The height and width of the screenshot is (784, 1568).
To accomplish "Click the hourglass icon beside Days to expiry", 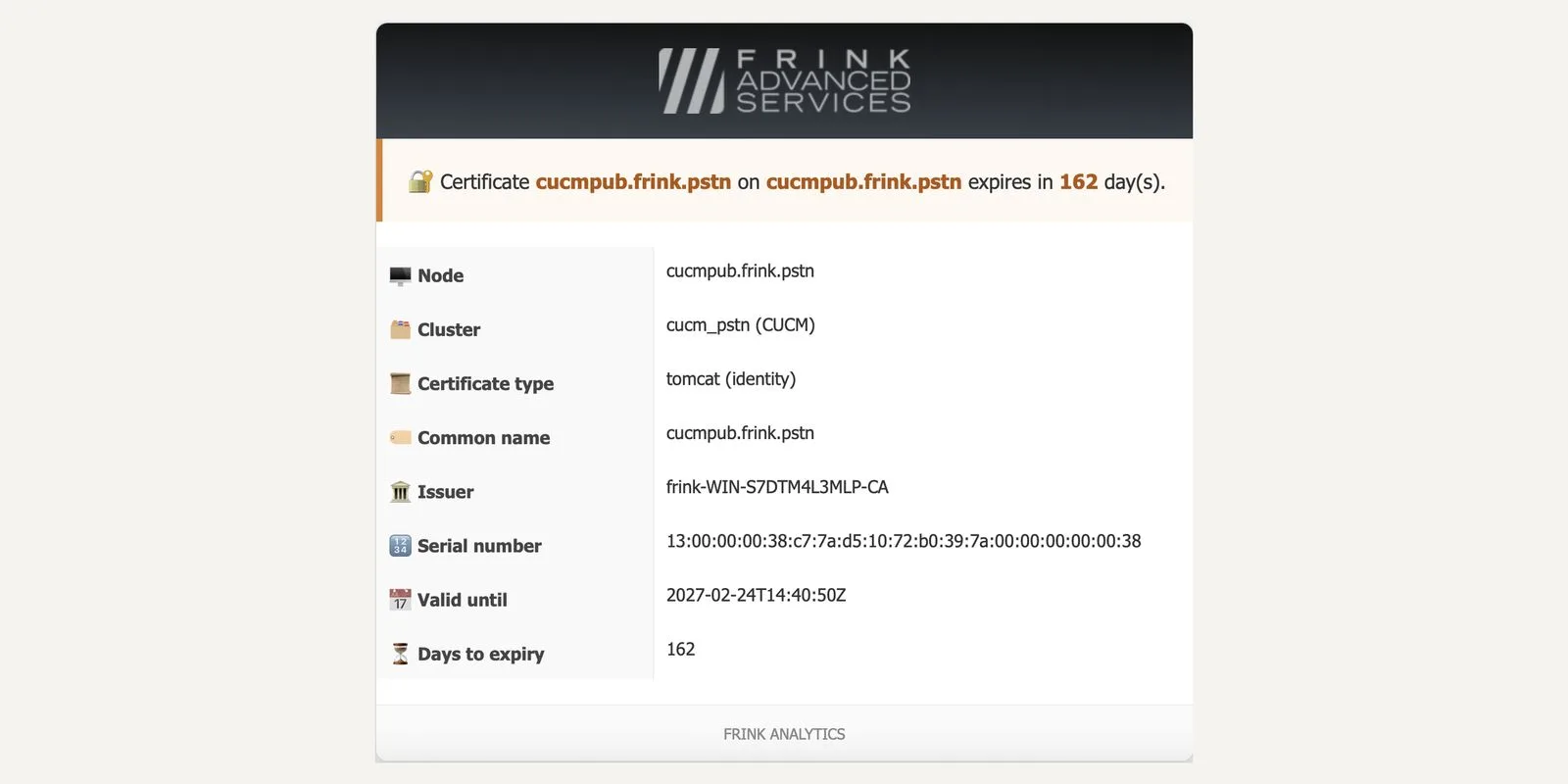I will (x=400, y=654).
